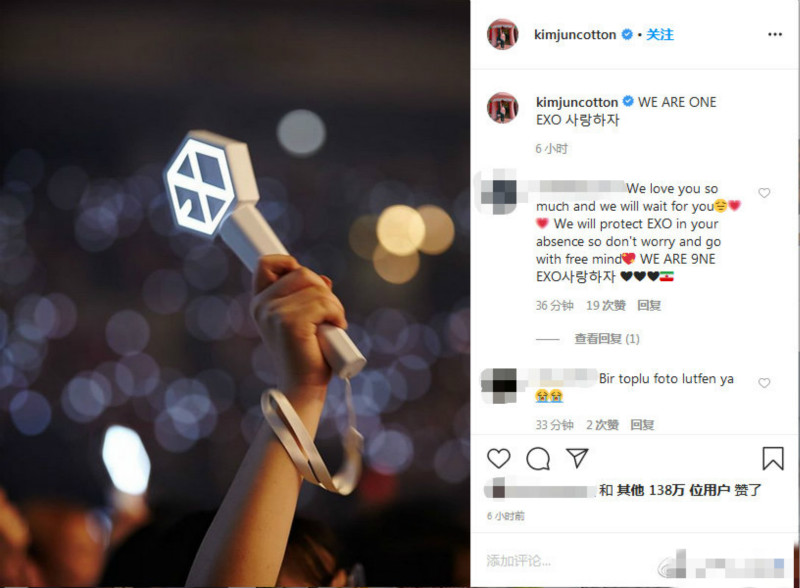Share the post with the paper plane icon
Screen dimensions: 800x588
coord(577,458)
